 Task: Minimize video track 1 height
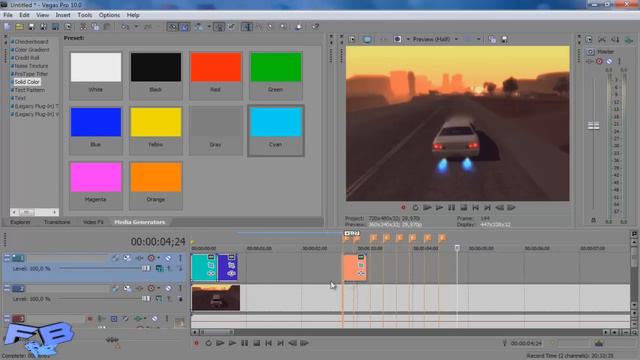(7, 258)
